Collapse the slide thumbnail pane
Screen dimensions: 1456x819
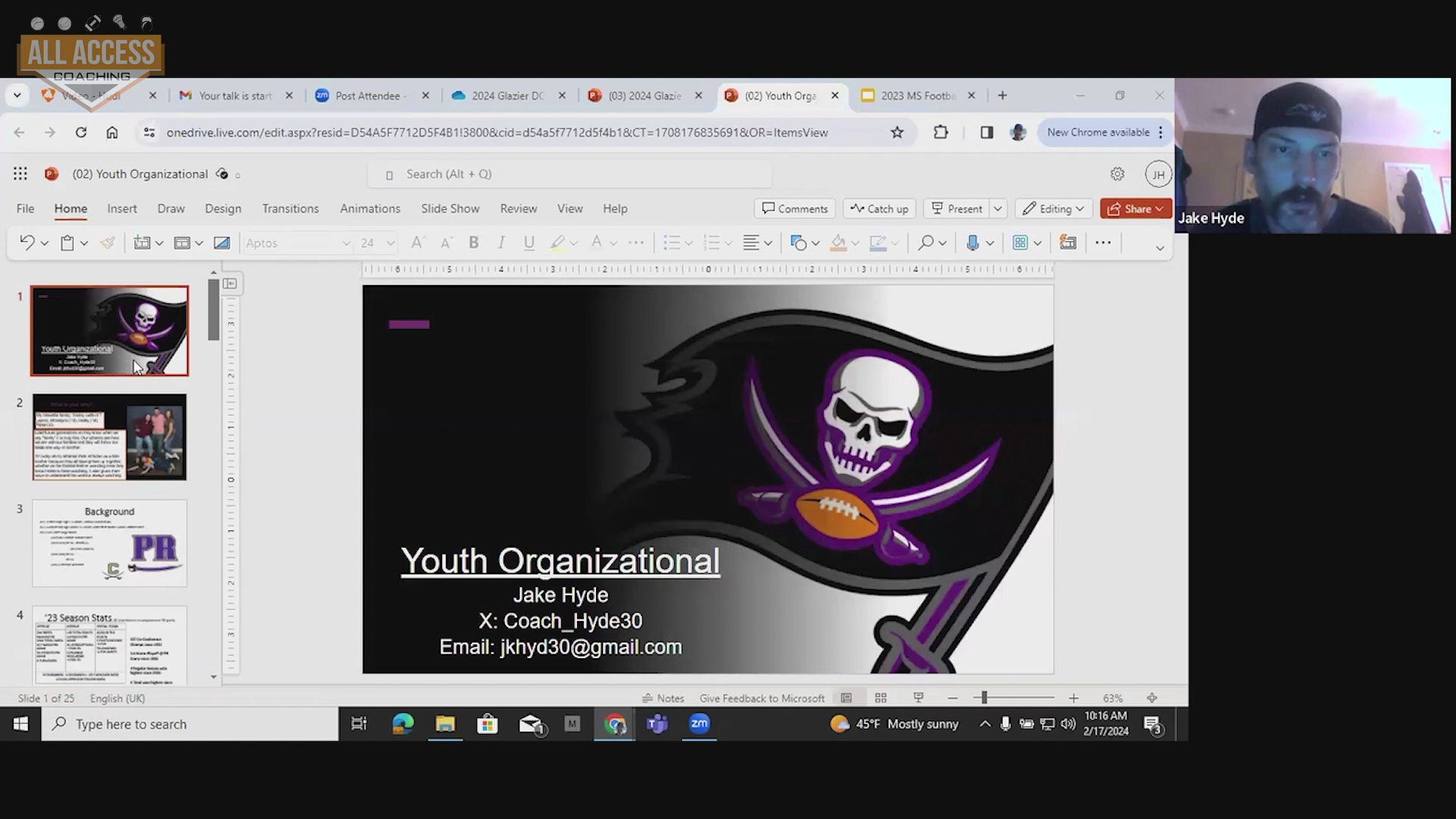click(230, 283)
